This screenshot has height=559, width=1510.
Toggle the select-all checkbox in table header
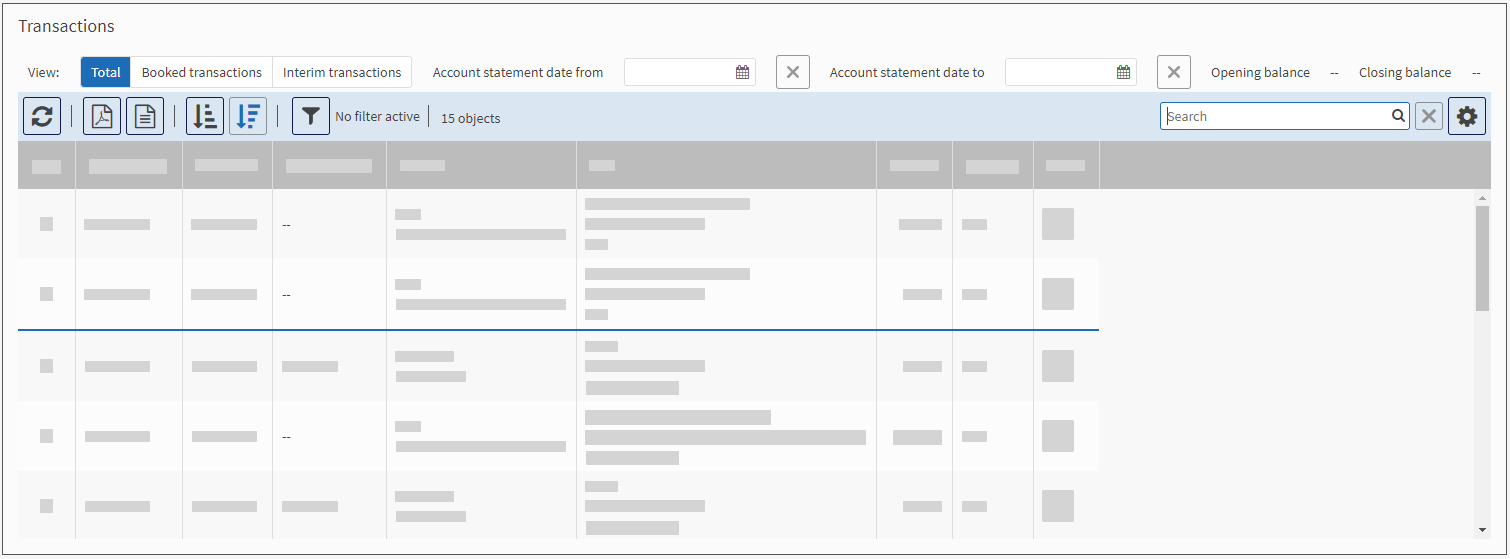coord(46,166)
